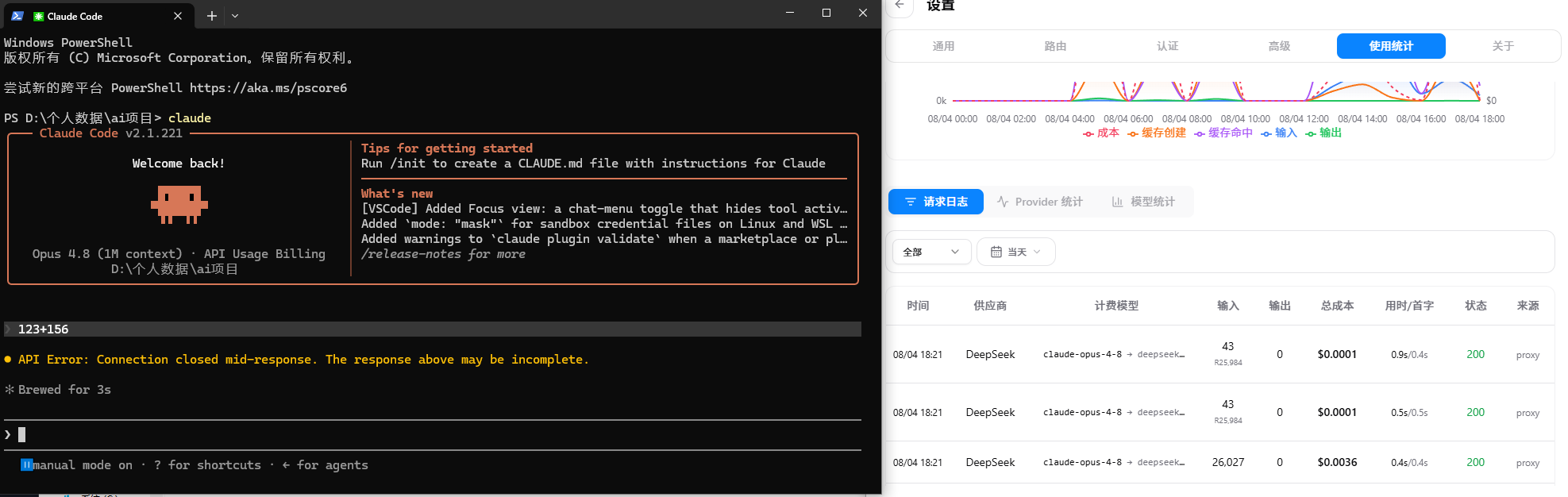Click the activity icon beside Provider 统计
Image resolution: width=1568 pixels, height=497 pixels.
pyautogui.click(x=1003, y=202)
